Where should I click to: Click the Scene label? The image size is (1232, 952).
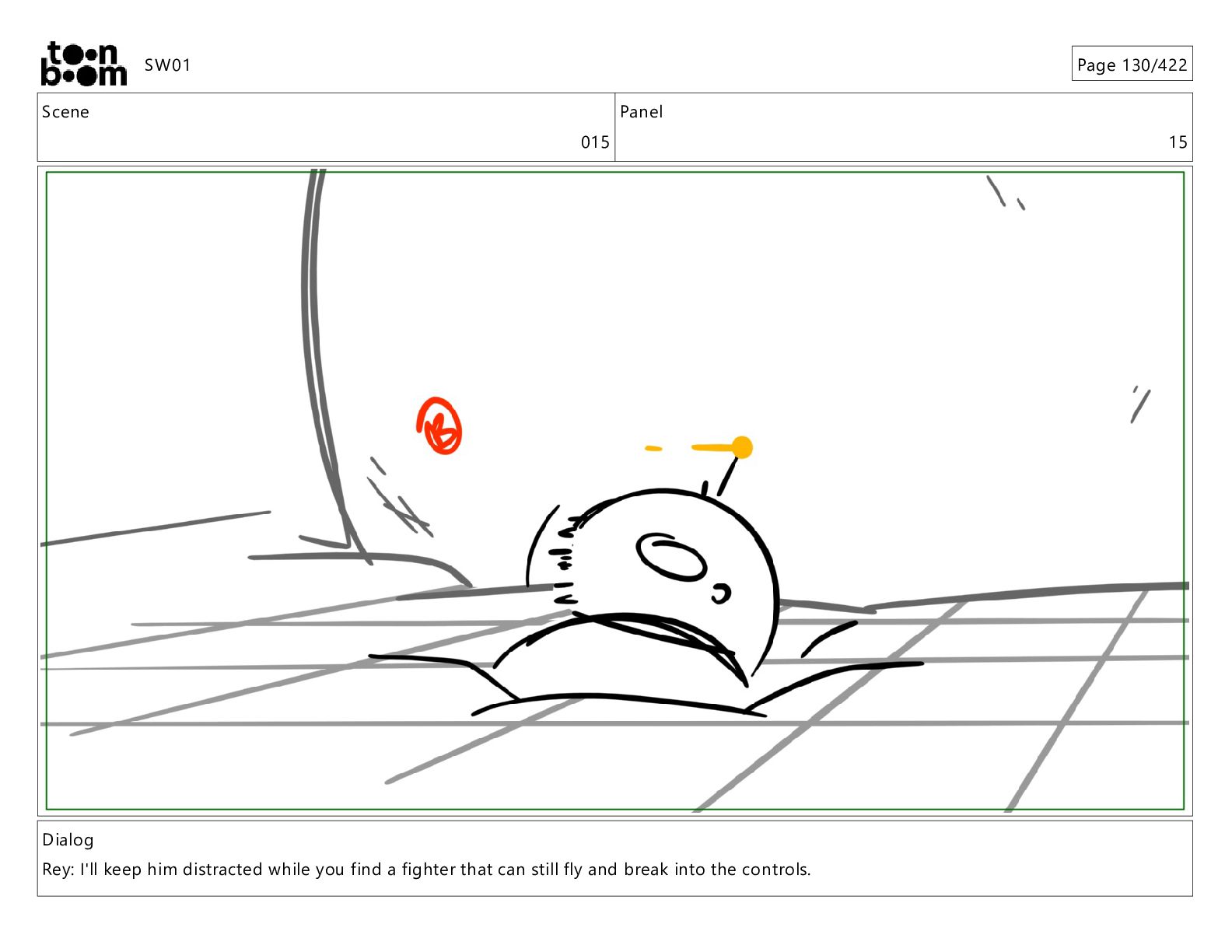tap(65, 112)
